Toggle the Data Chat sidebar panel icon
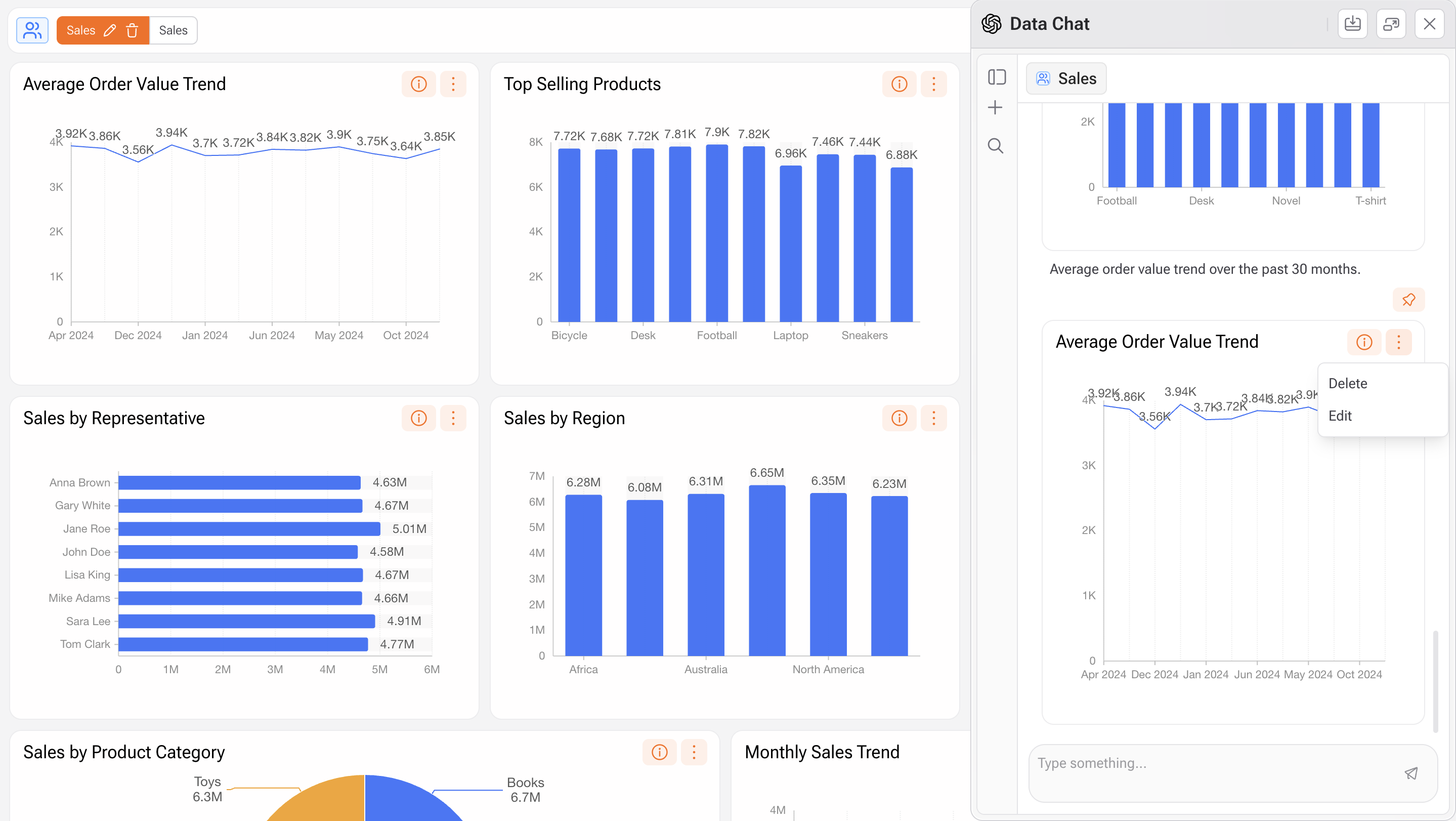1456x821 pixels. 997,77
